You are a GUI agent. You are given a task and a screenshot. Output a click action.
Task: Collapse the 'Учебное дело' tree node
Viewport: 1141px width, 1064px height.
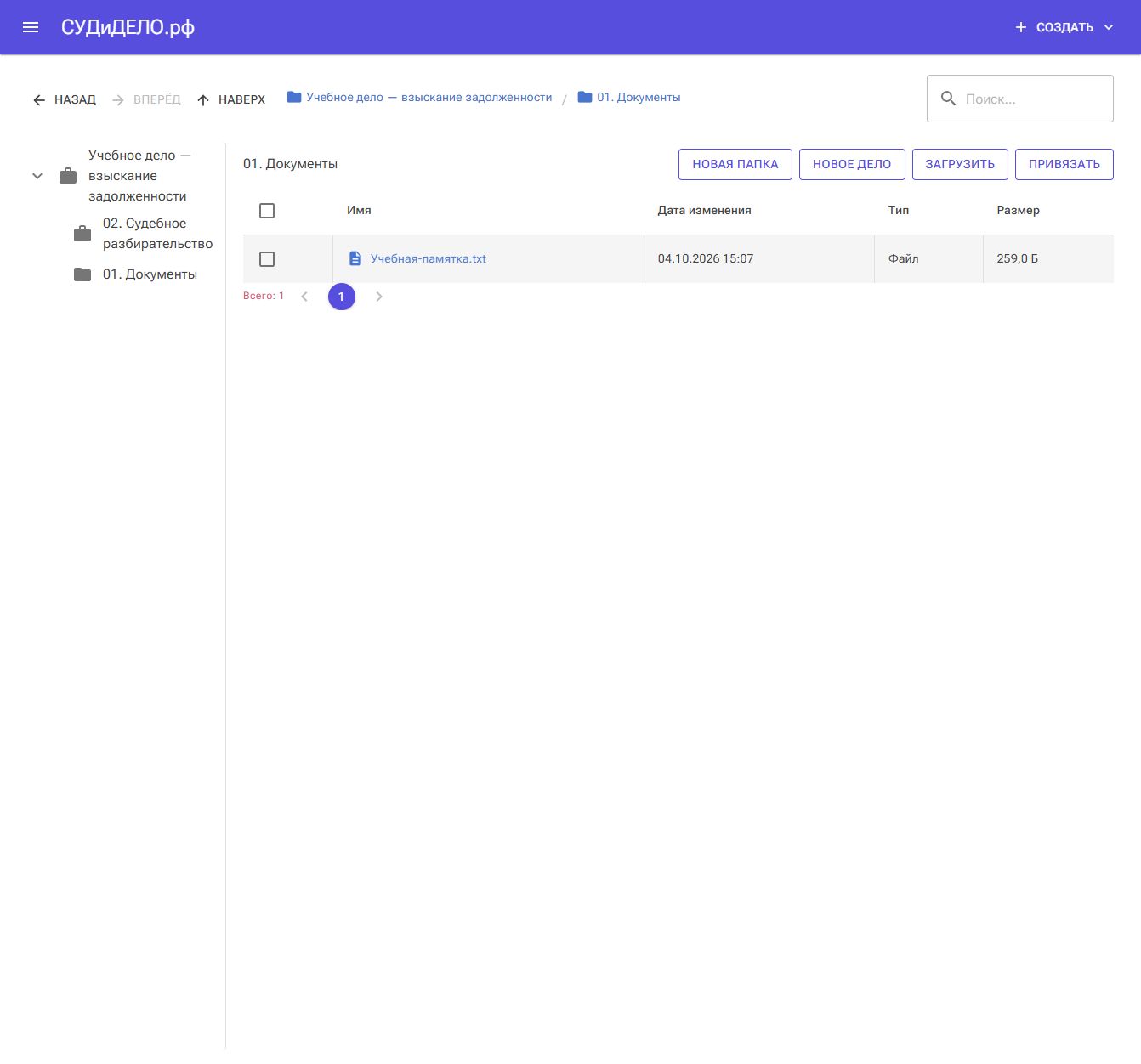click(x=37, y=176)
